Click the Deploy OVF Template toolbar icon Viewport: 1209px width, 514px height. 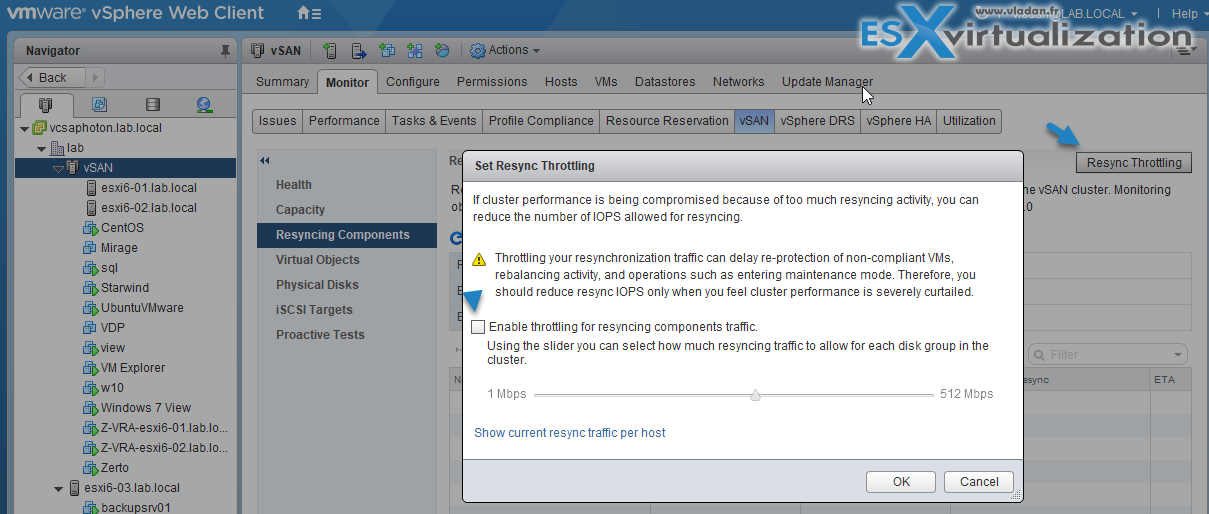(x=442, y=50)
